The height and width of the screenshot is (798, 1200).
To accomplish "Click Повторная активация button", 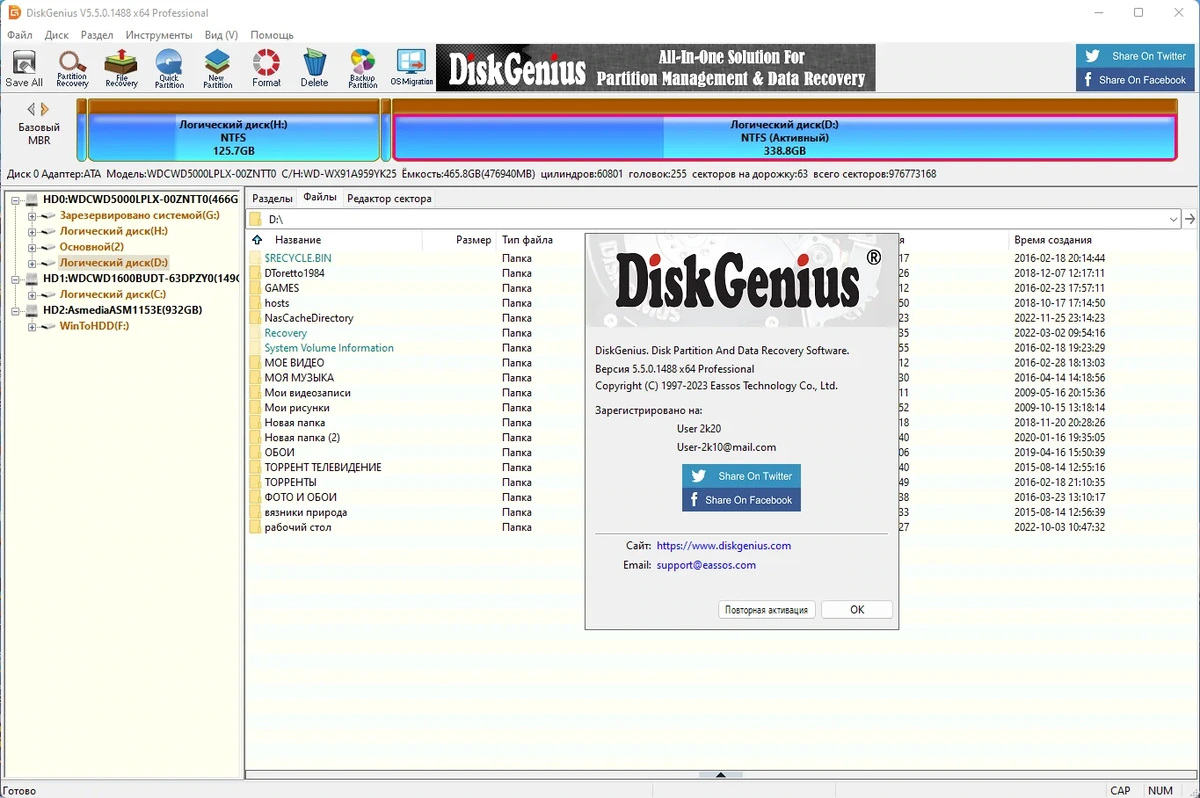I will click(767, 610).
